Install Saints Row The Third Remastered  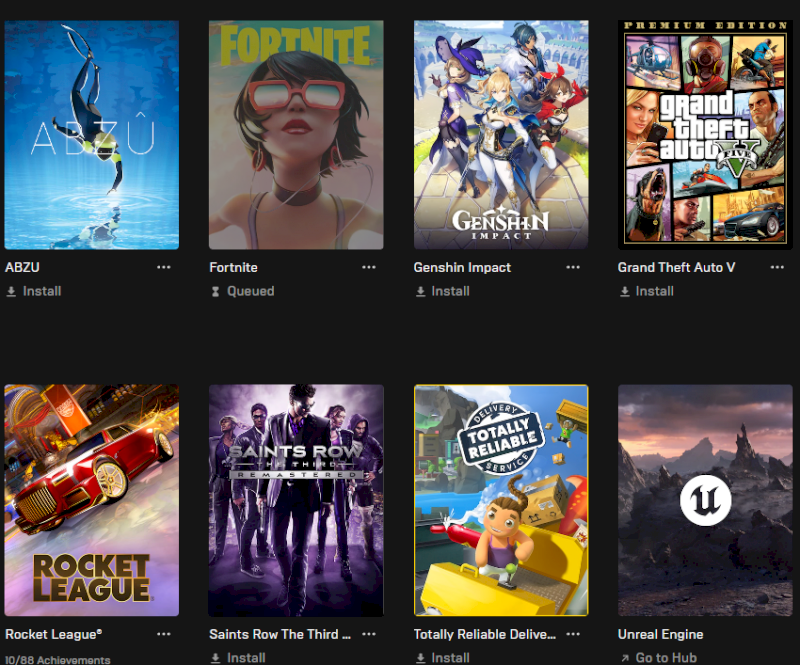pos(246,657)
